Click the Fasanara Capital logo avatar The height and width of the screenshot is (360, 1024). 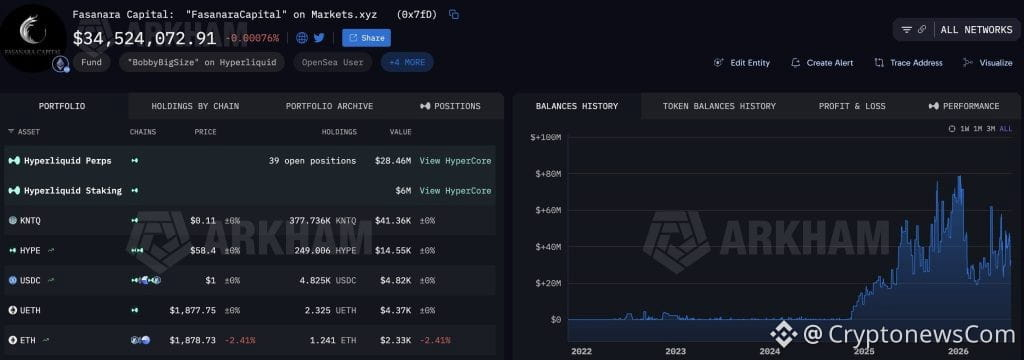pos(33,37)
